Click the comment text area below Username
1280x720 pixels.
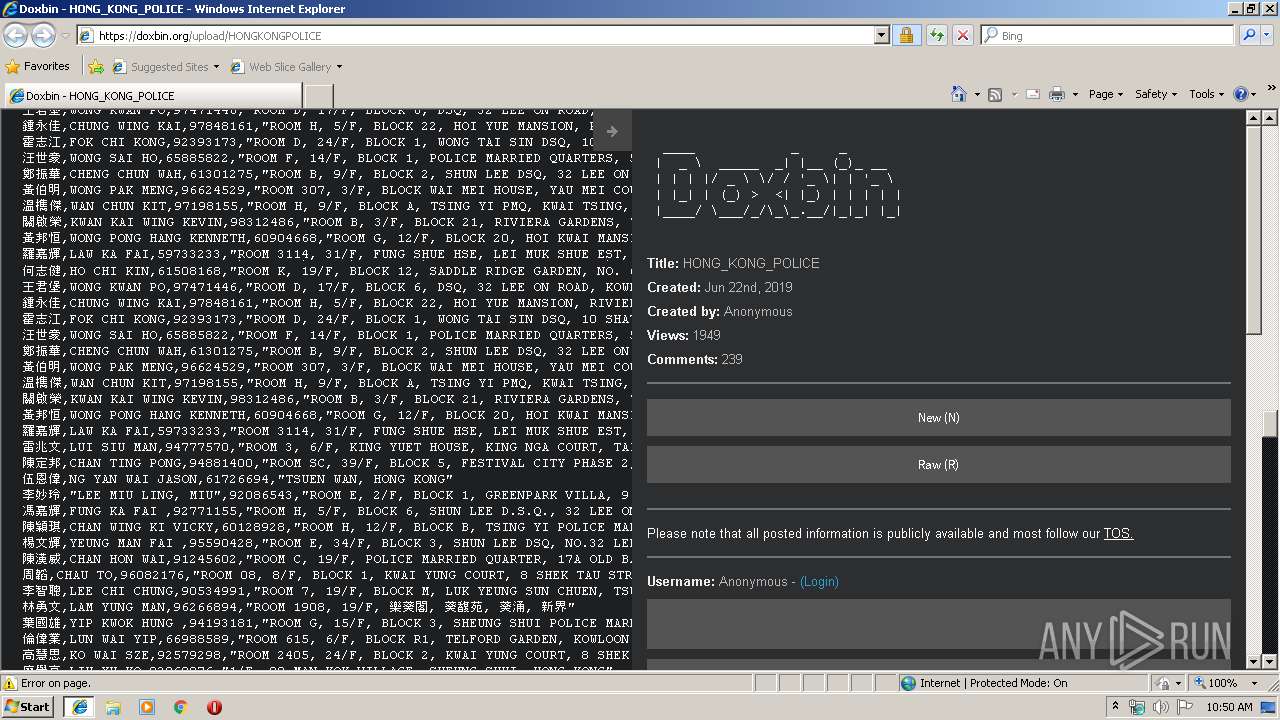[938, 624]
